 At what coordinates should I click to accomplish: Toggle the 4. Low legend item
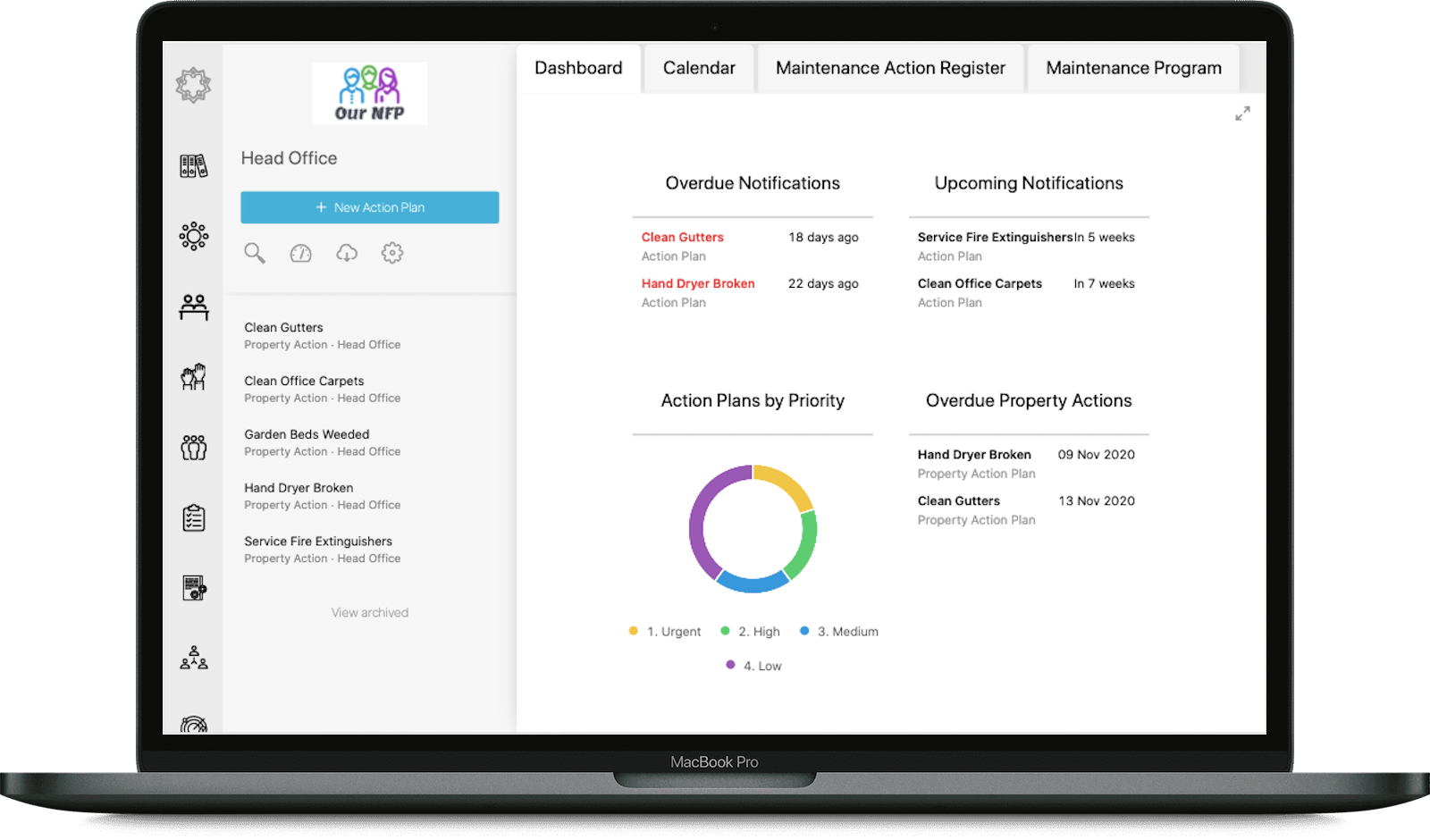click(x=754, y=666)
